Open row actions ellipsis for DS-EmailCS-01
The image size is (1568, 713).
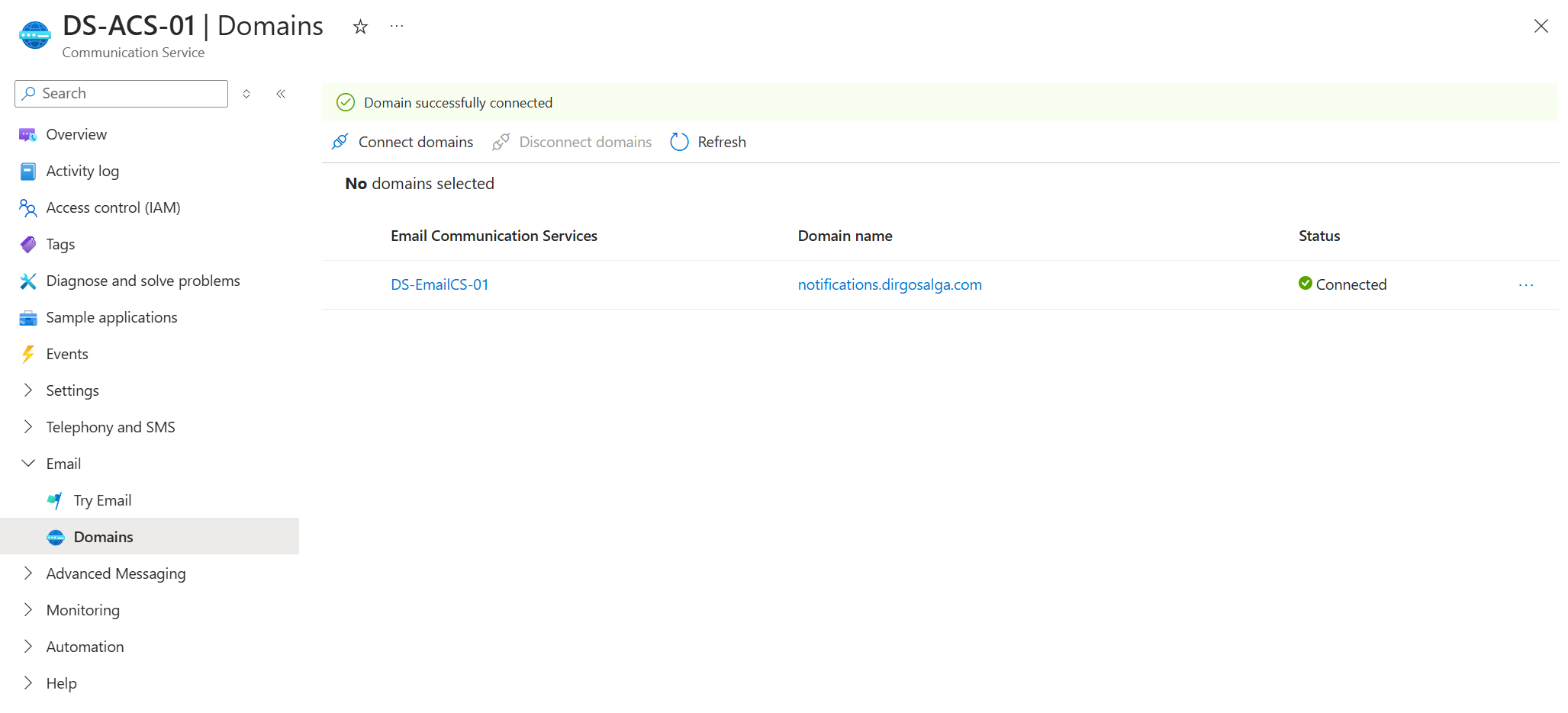point(1525,285)
